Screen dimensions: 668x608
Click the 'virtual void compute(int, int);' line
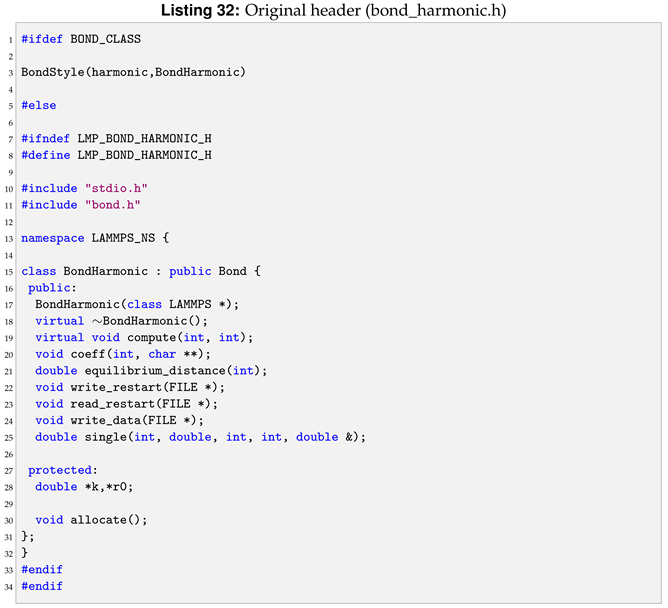tap(144, 337)
